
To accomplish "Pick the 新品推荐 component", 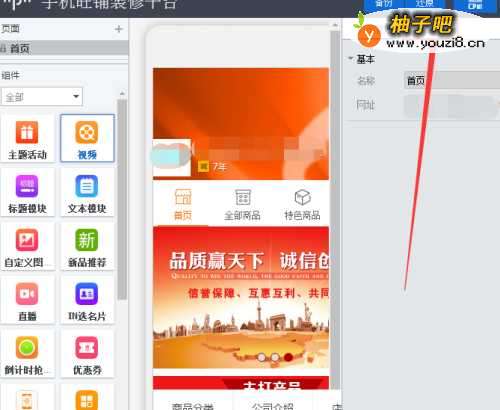I will [87, 246].
